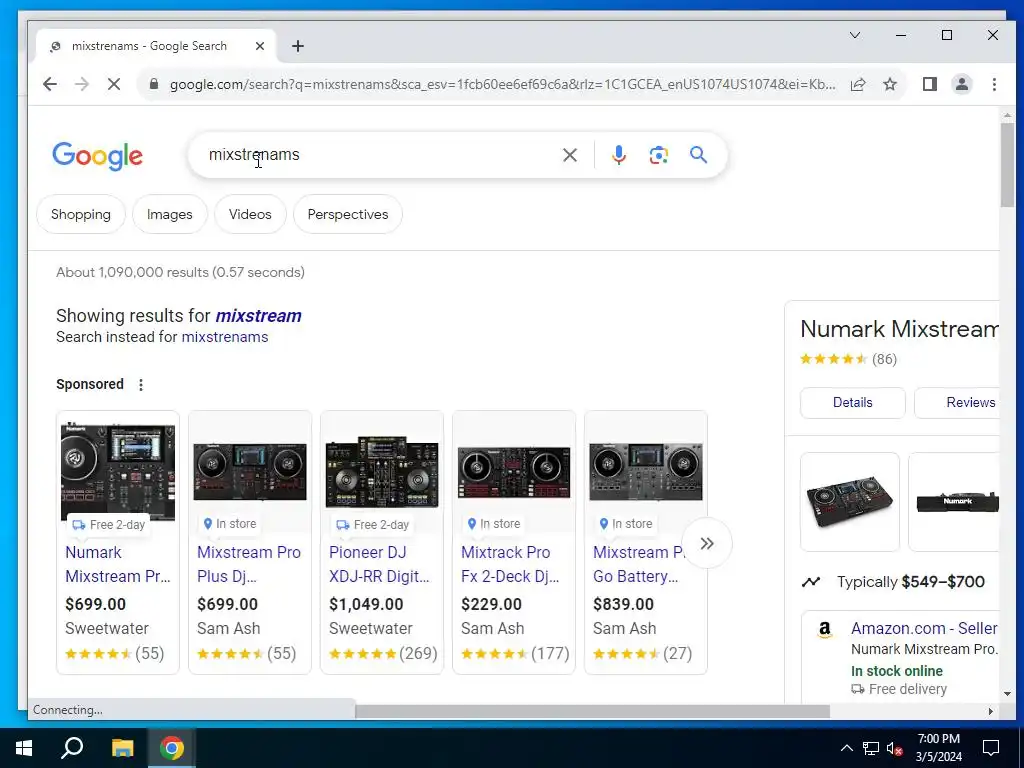Search instead for mixstrenams
This screenshot has height=768, width=1024.
coord(225,337)
